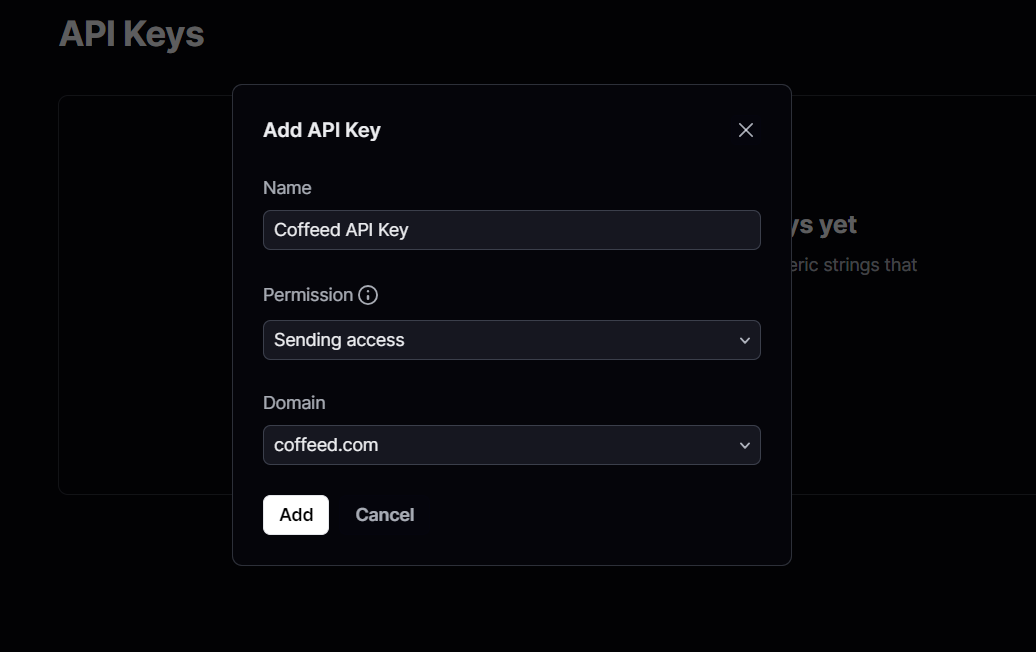Screen dimensions: 1036x652
Task: Select the 'Sending access' option text
Action: [339, 340]
